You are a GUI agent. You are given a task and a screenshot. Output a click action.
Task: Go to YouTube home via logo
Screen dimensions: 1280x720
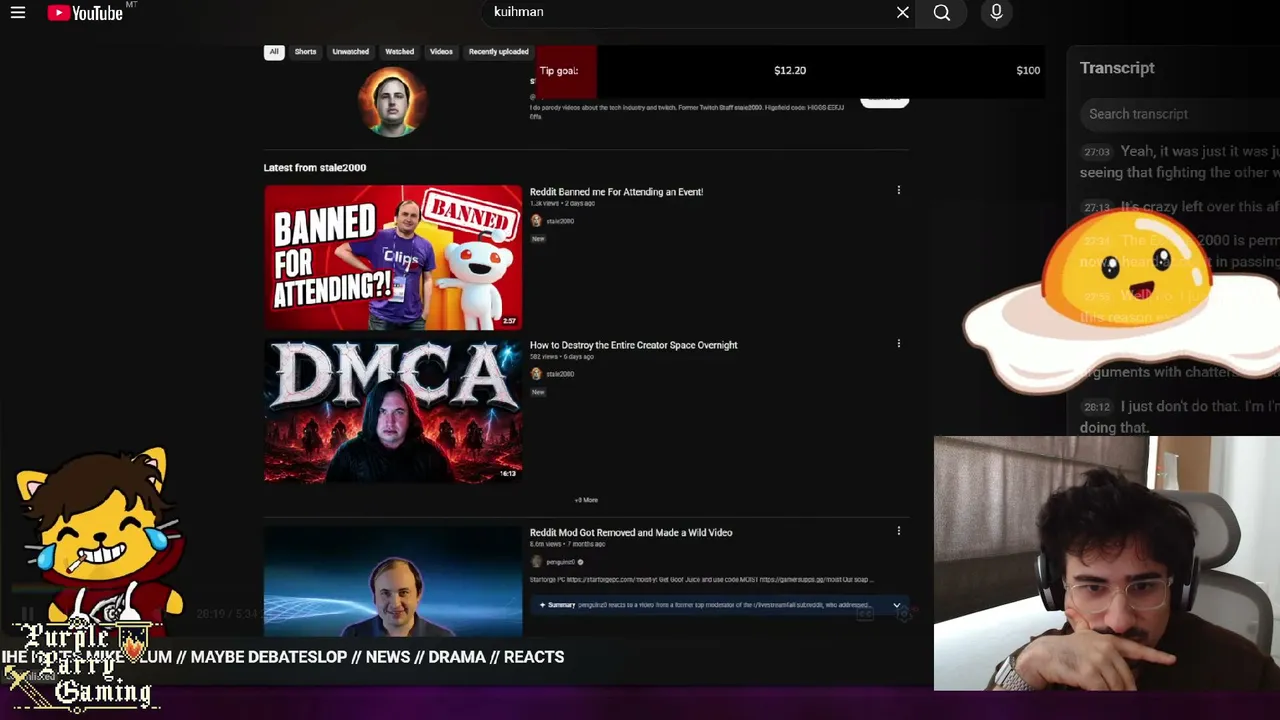click(85, 13)
